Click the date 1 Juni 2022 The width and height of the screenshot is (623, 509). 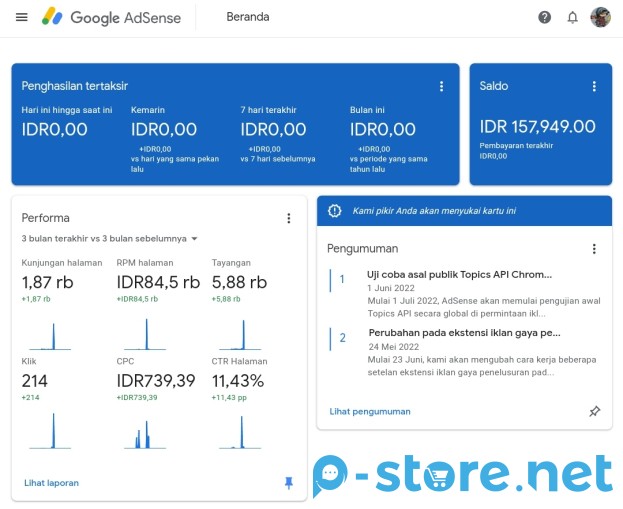coord(391,288)
